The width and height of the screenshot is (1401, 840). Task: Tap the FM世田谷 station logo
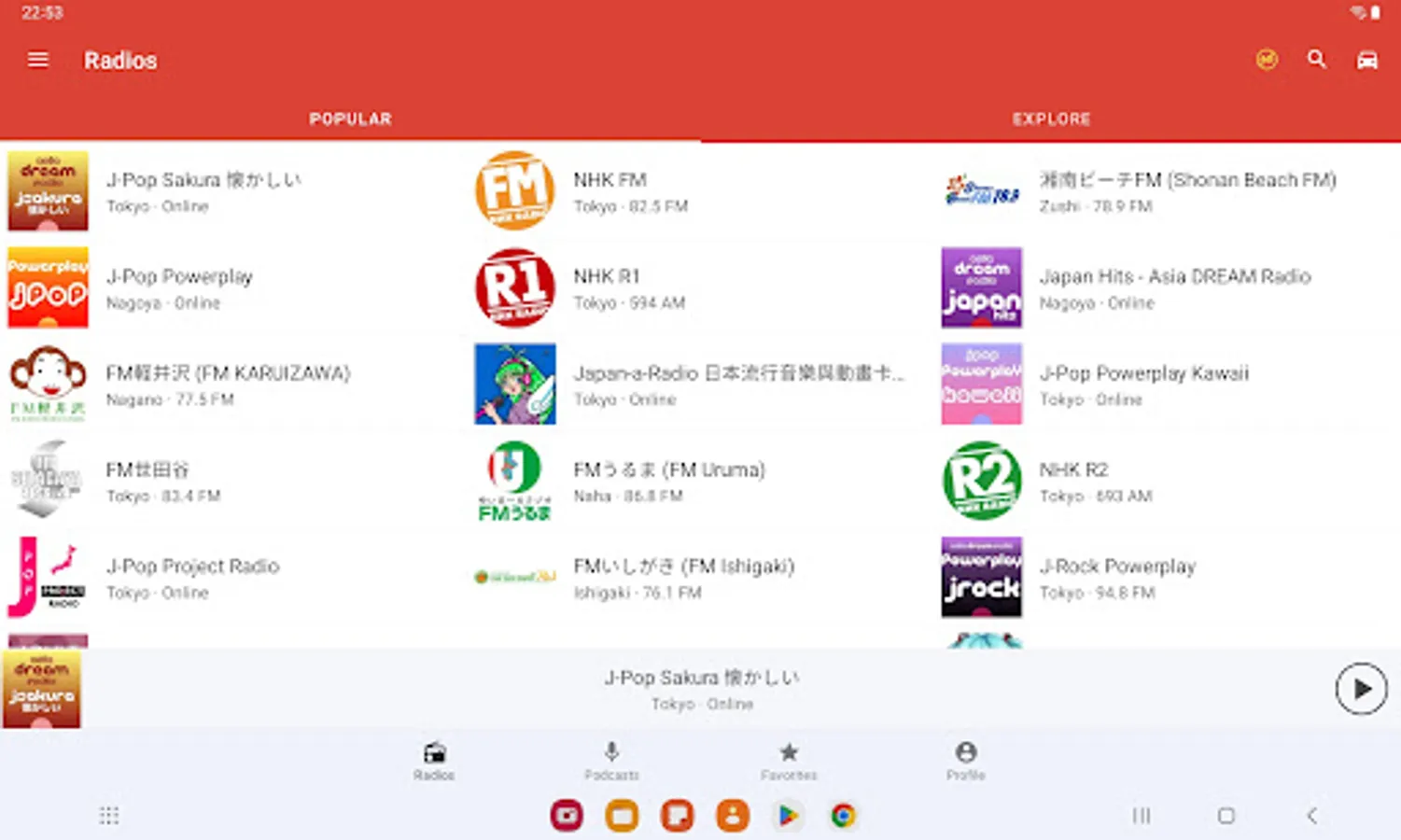[48, 480]
